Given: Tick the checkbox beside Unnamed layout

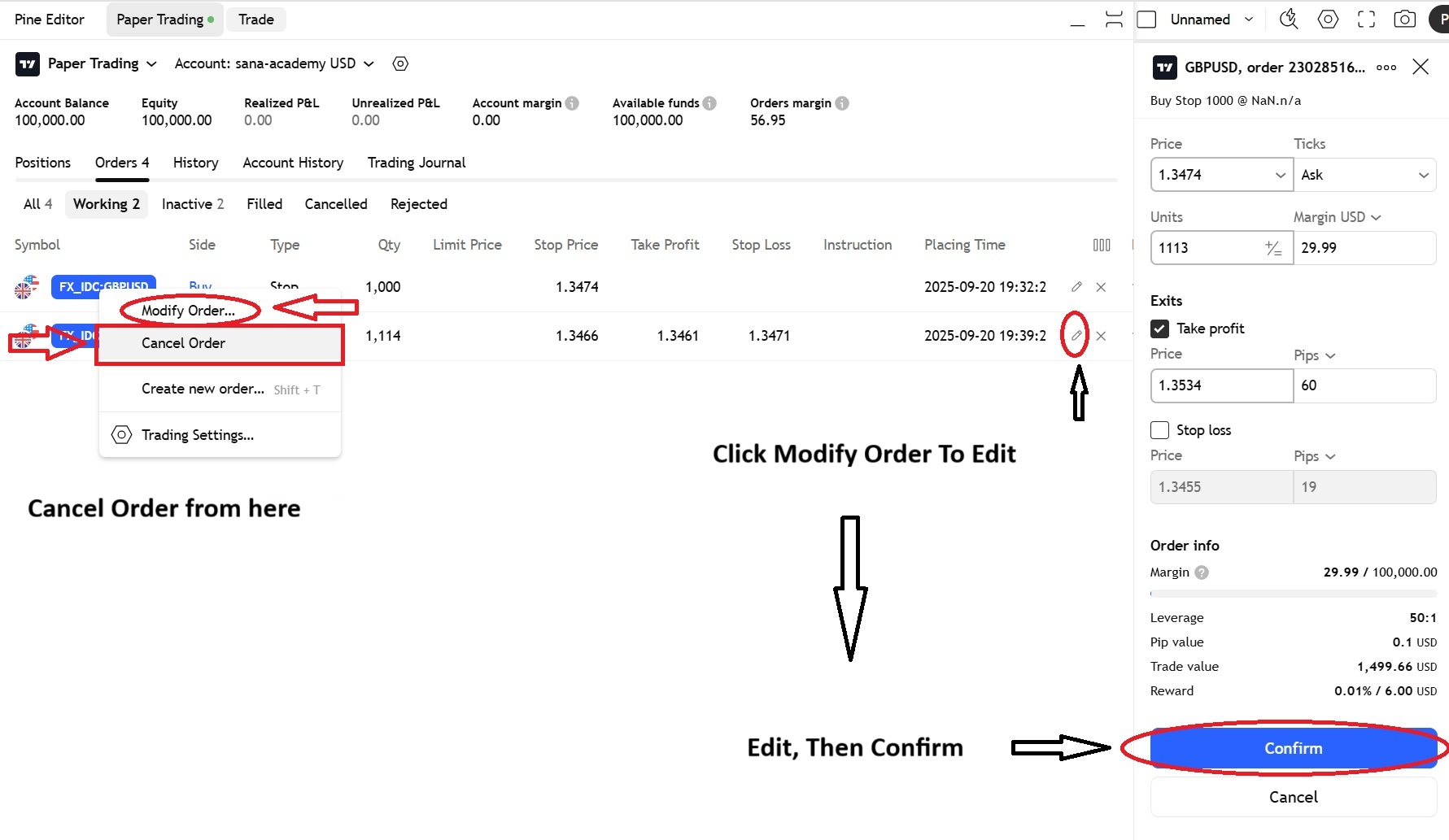Looking at the screenshot, I should click(x=1146, y=18).
